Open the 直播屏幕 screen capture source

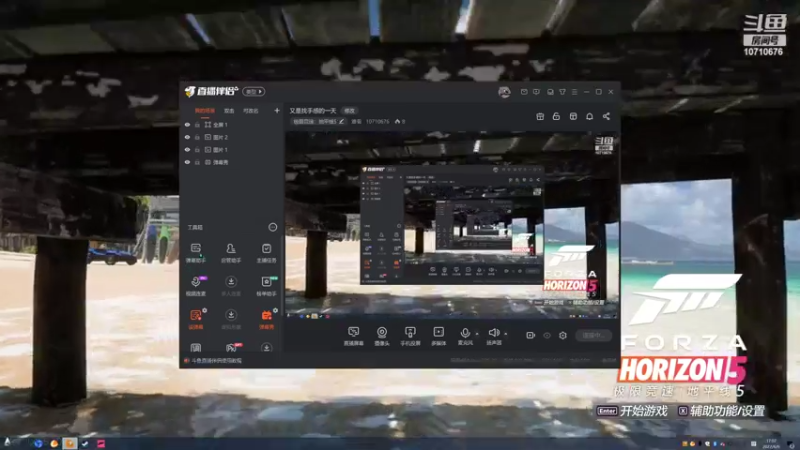(353, 336)
